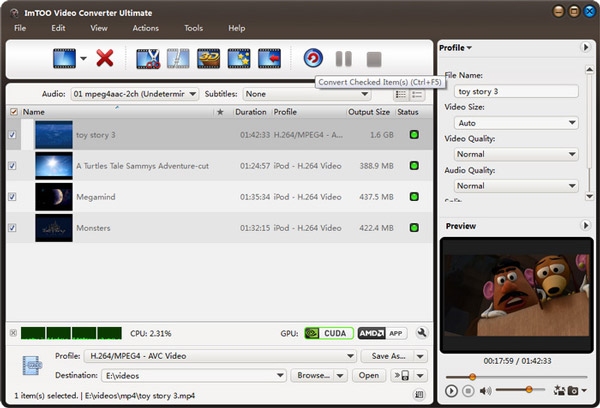Click Convert Checked Items button
Screen dimensions: 600x408
point(313,58)
